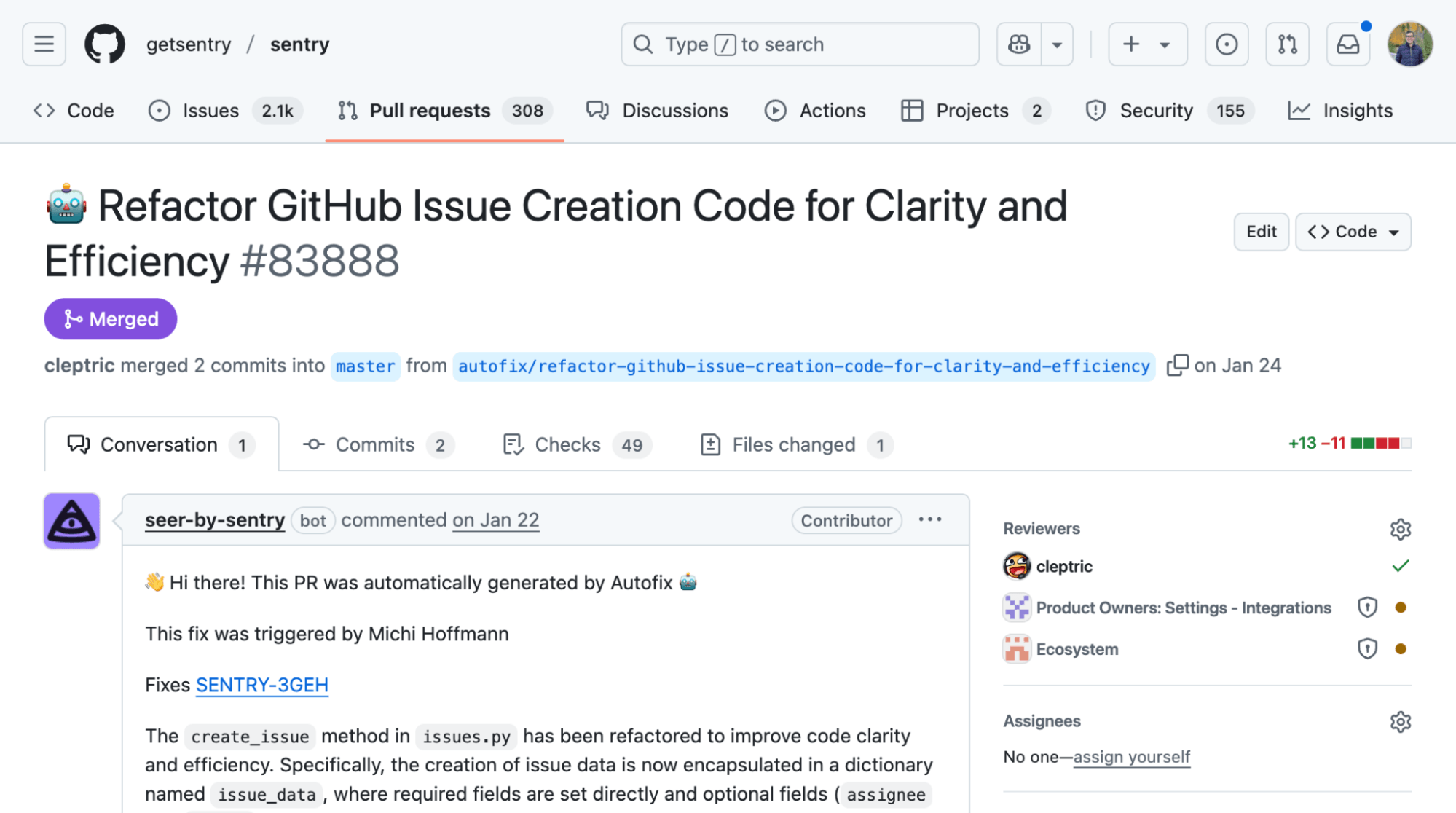
Task: Expand the Code button dropdown
Action: 1392,232
